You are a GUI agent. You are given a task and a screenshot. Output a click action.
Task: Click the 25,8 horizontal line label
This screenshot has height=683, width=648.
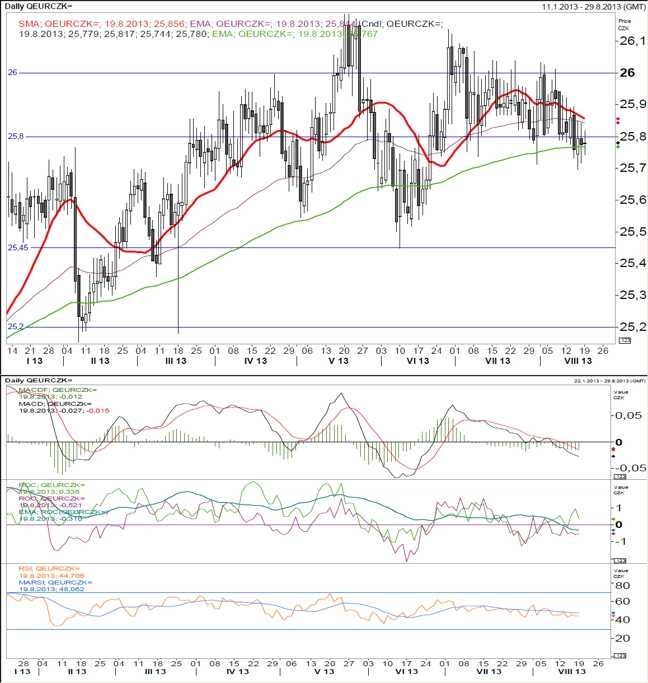pos(15,136)
